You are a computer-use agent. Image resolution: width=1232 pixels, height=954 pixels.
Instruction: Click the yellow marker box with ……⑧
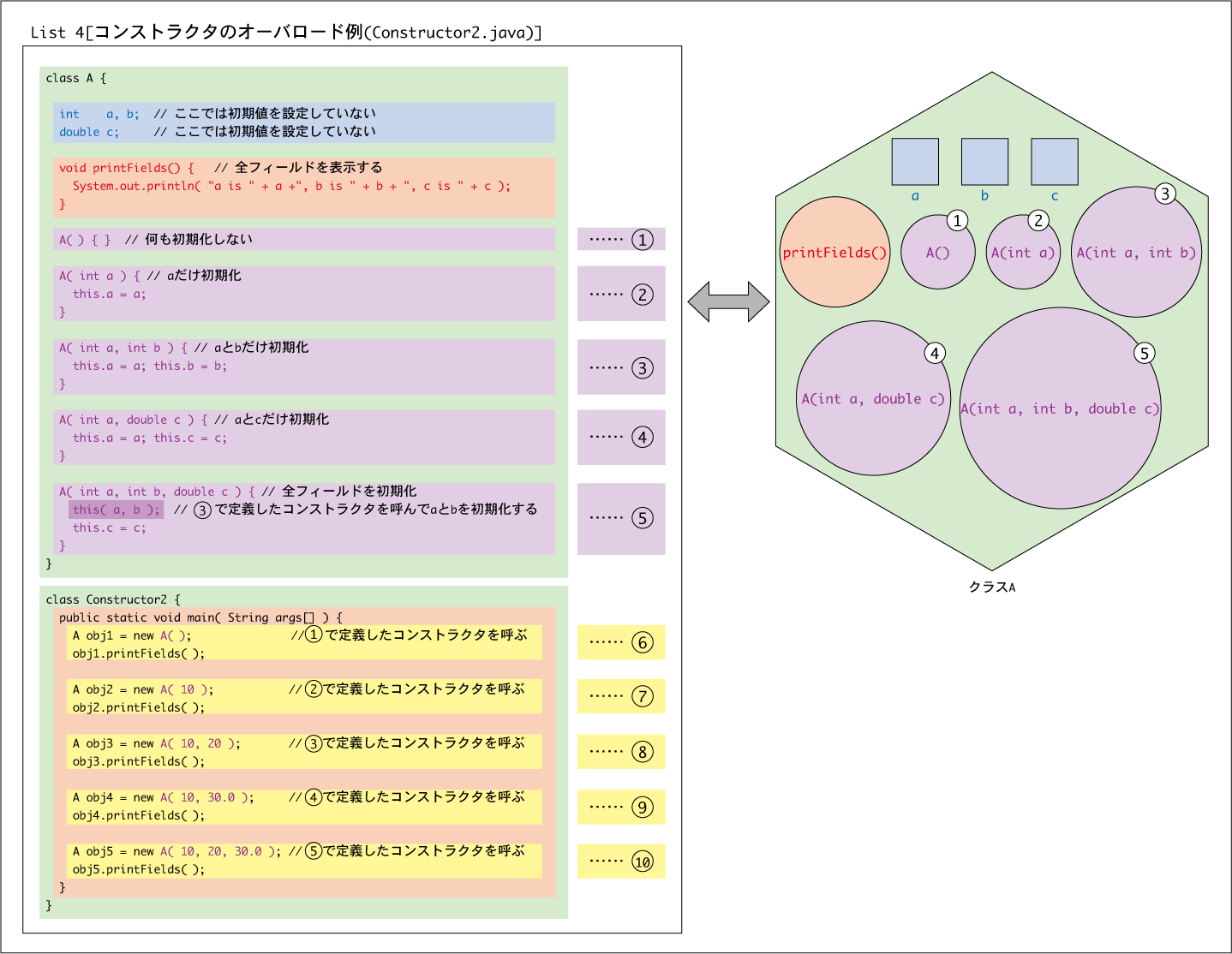tap(621, 751)
